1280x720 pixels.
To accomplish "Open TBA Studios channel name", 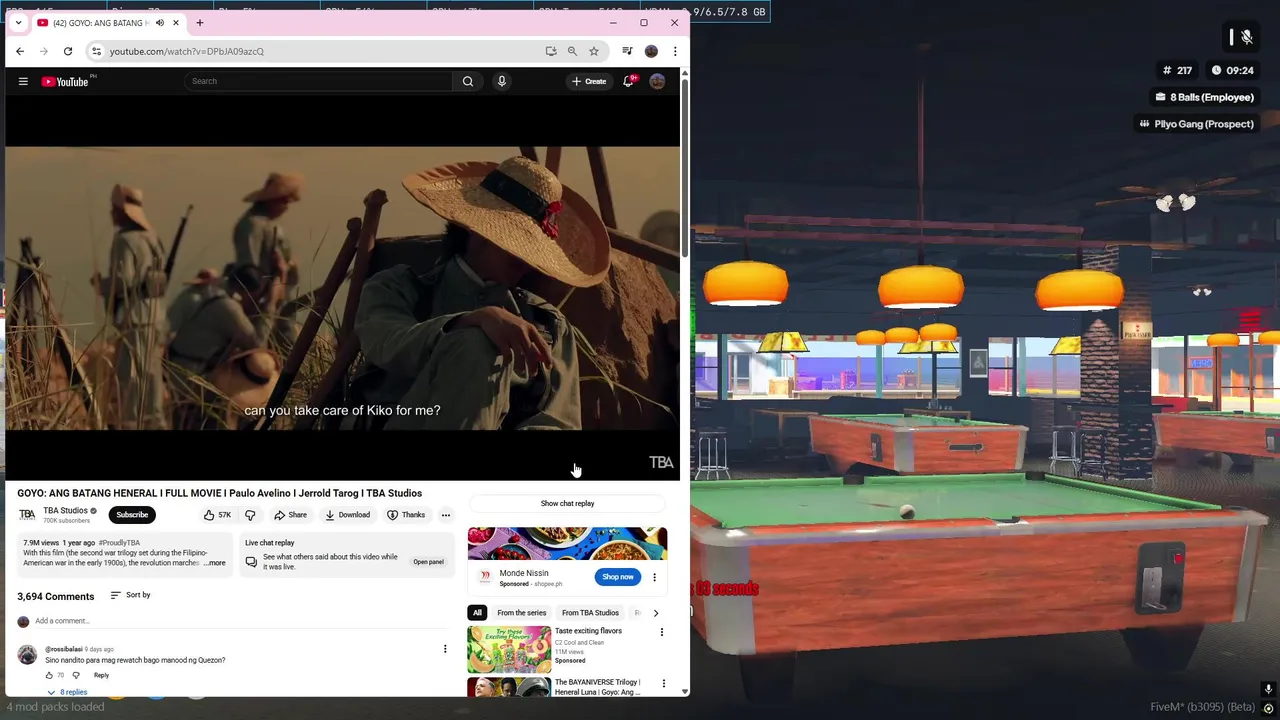I will tap(65, 510).
